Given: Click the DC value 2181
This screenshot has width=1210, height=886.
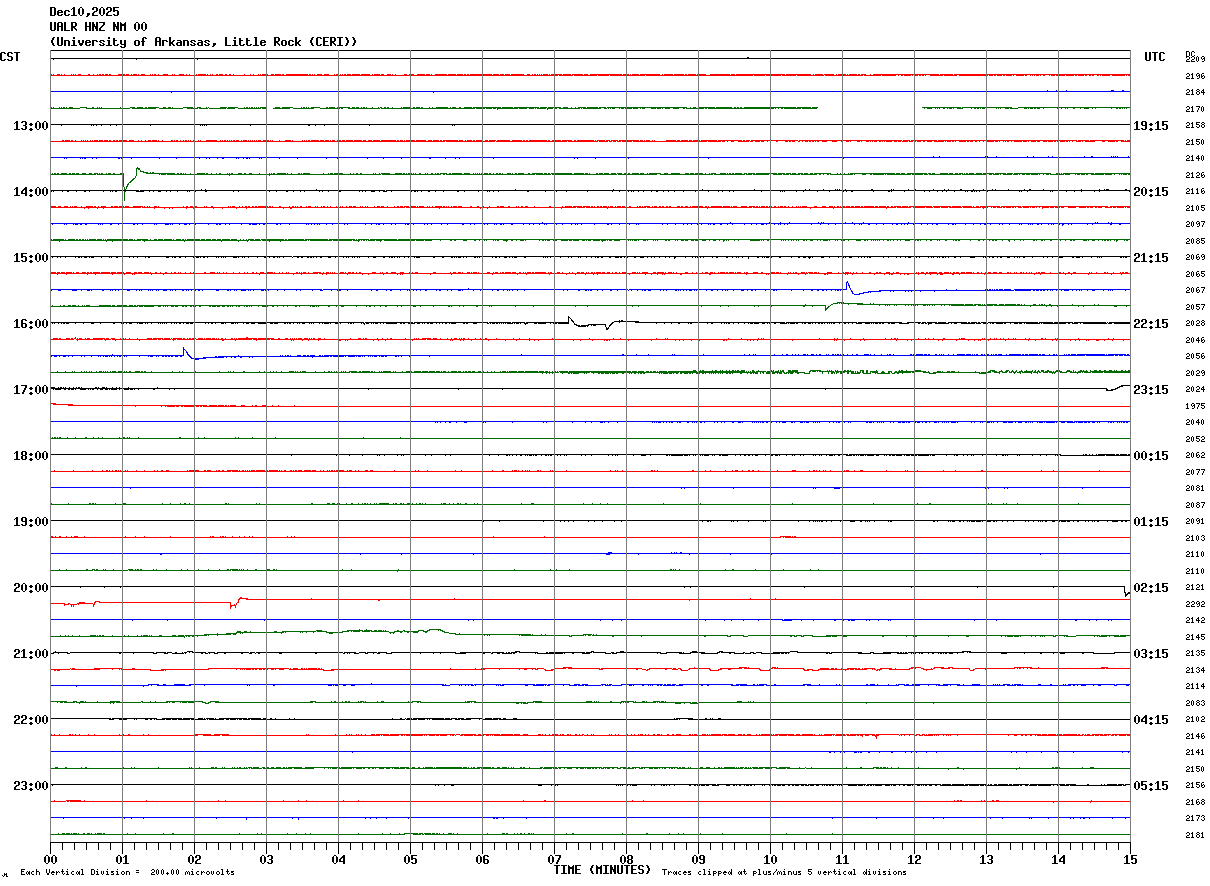Looking at the screenshot, I should point(1195,835).
